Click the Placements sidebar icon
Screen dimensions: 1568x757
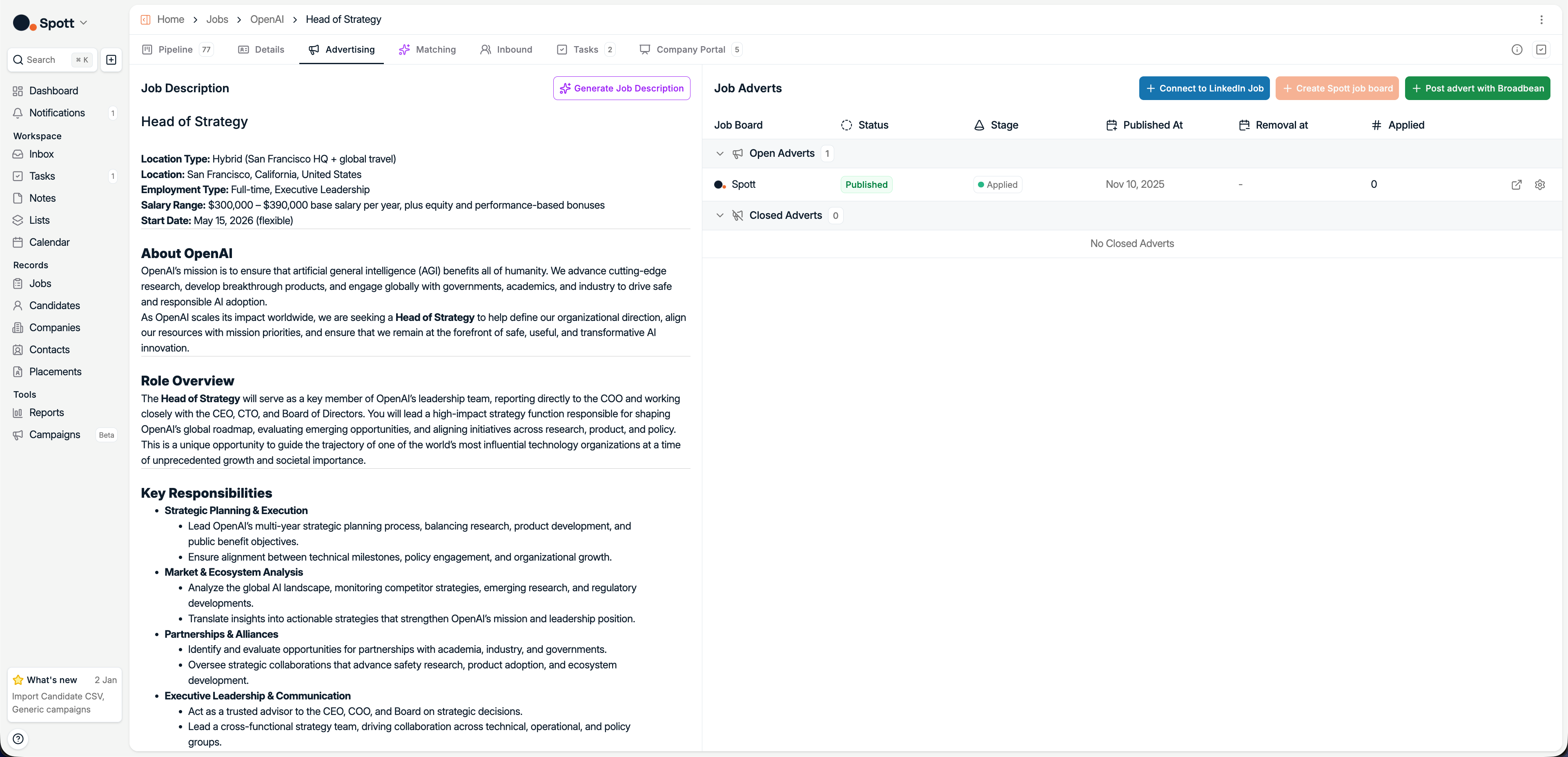(18, 372)
